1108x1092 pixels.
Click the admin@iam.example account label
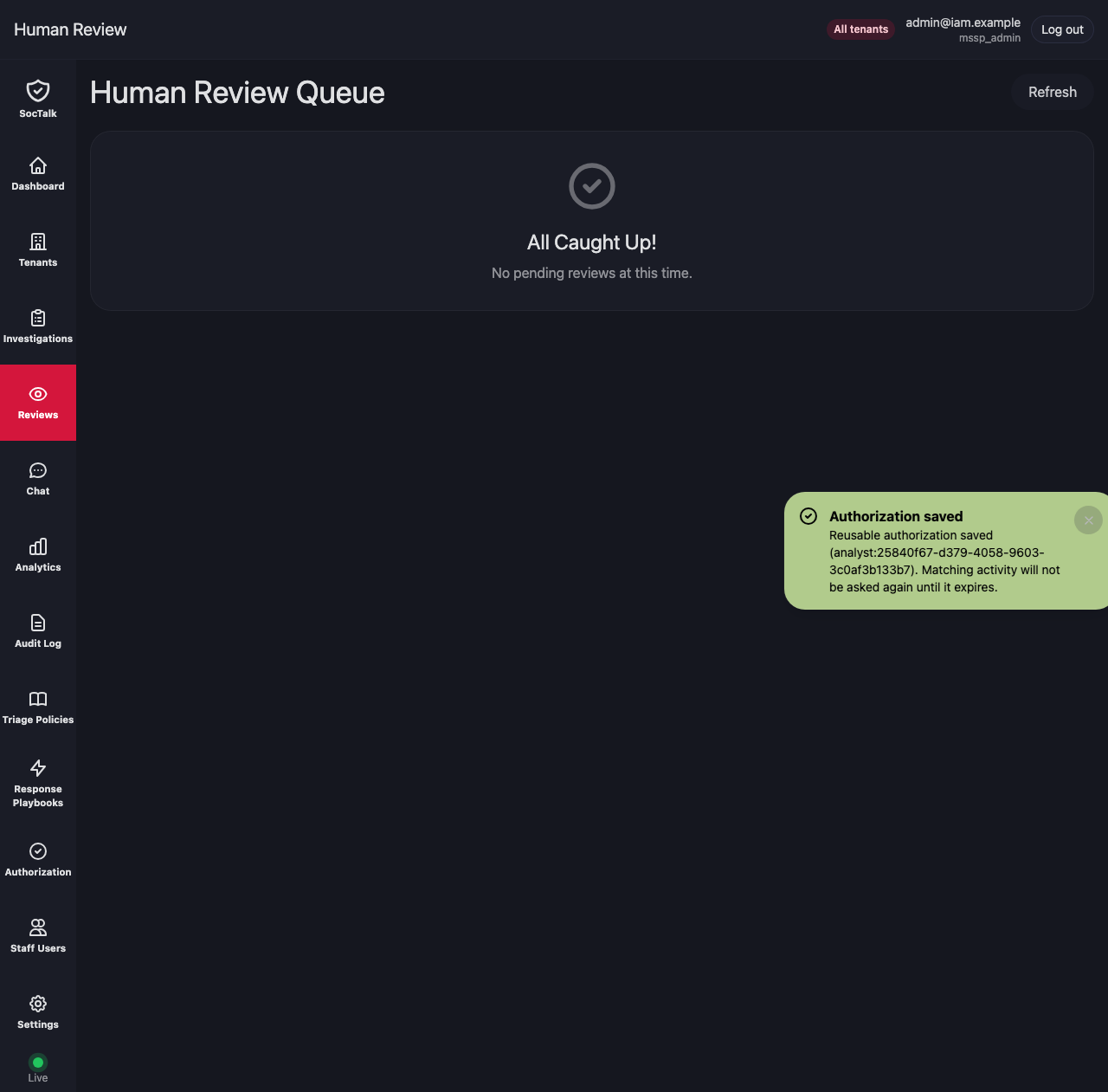coord(963,23)
